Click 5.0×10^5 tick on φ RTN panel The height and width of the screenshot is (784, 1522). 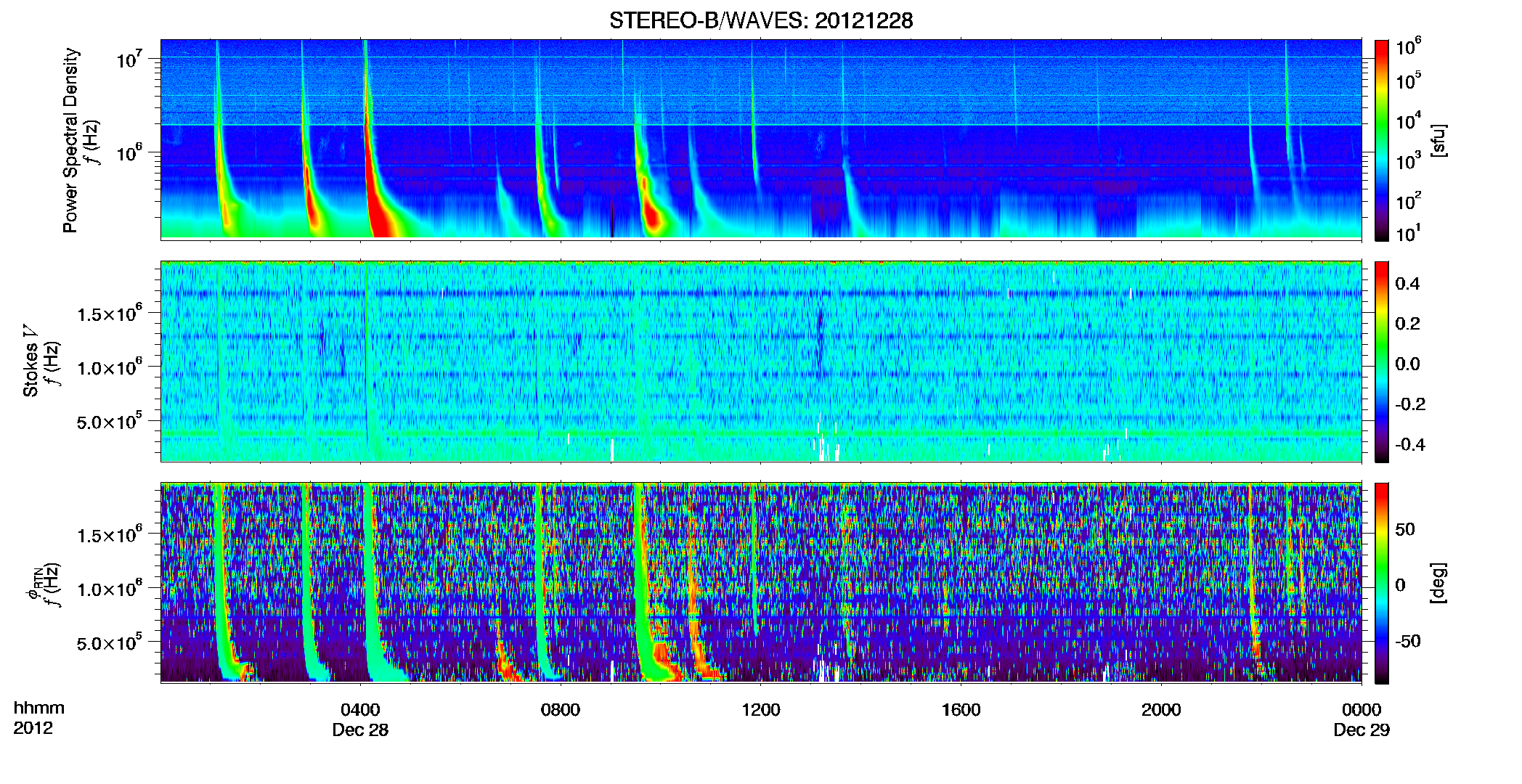click(x=110, y=642)
